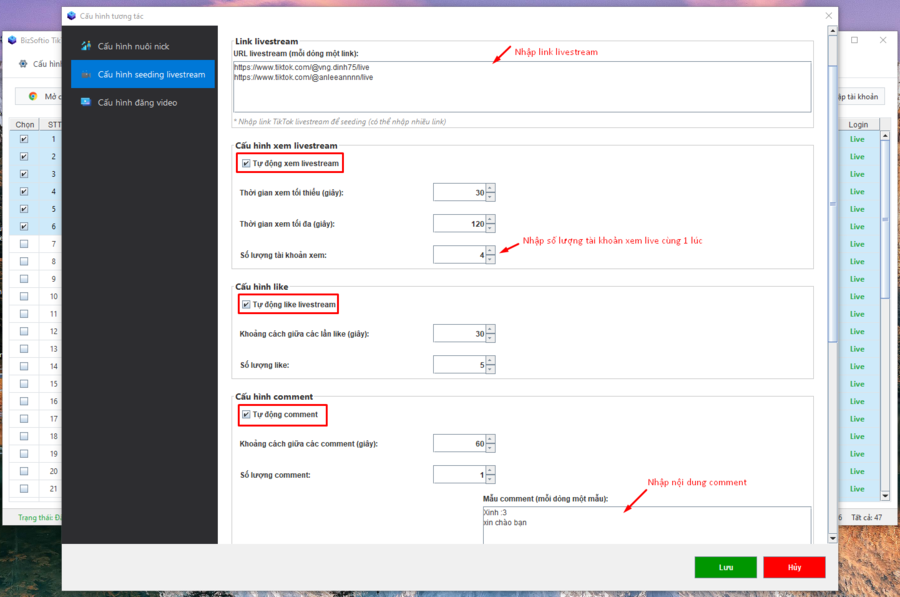The height and width of the screenshot is (597, 900).
Task: Click the Cấu hình seeding livestream sidebar icon
Action: 87,74
